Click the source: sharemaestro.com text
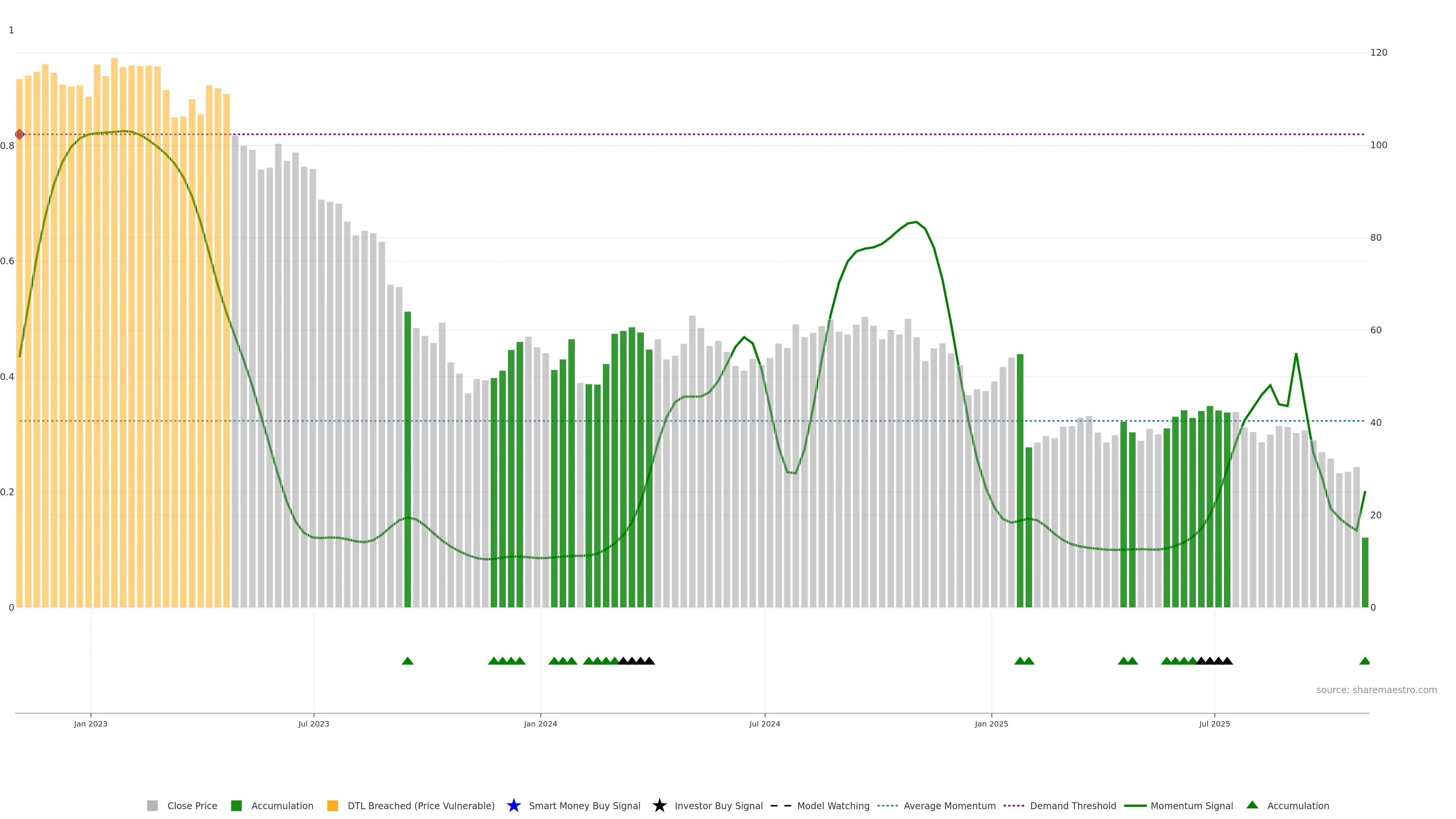The height and width of the screenshot is (819, 1456). coord(1376,690)
